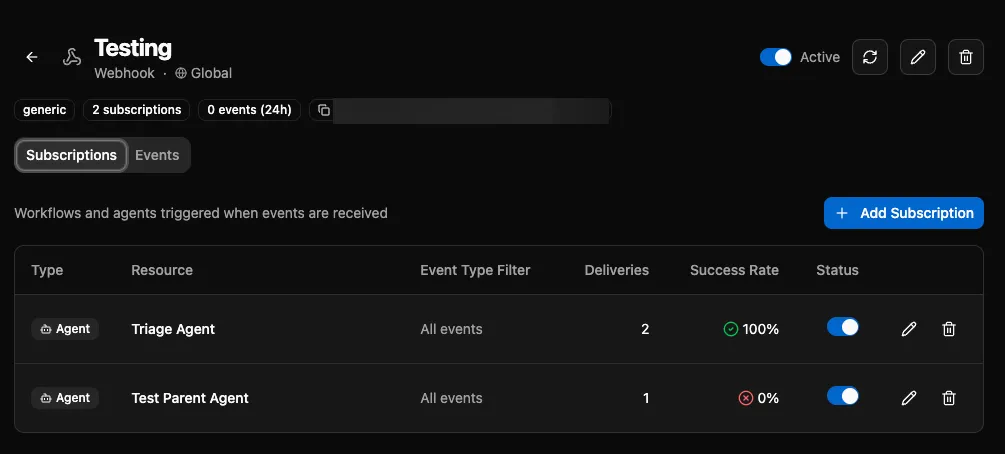The image size is (1005, 454).
Task: Click the webhook icon beside Testing
Action: click(x=71, y=58)
